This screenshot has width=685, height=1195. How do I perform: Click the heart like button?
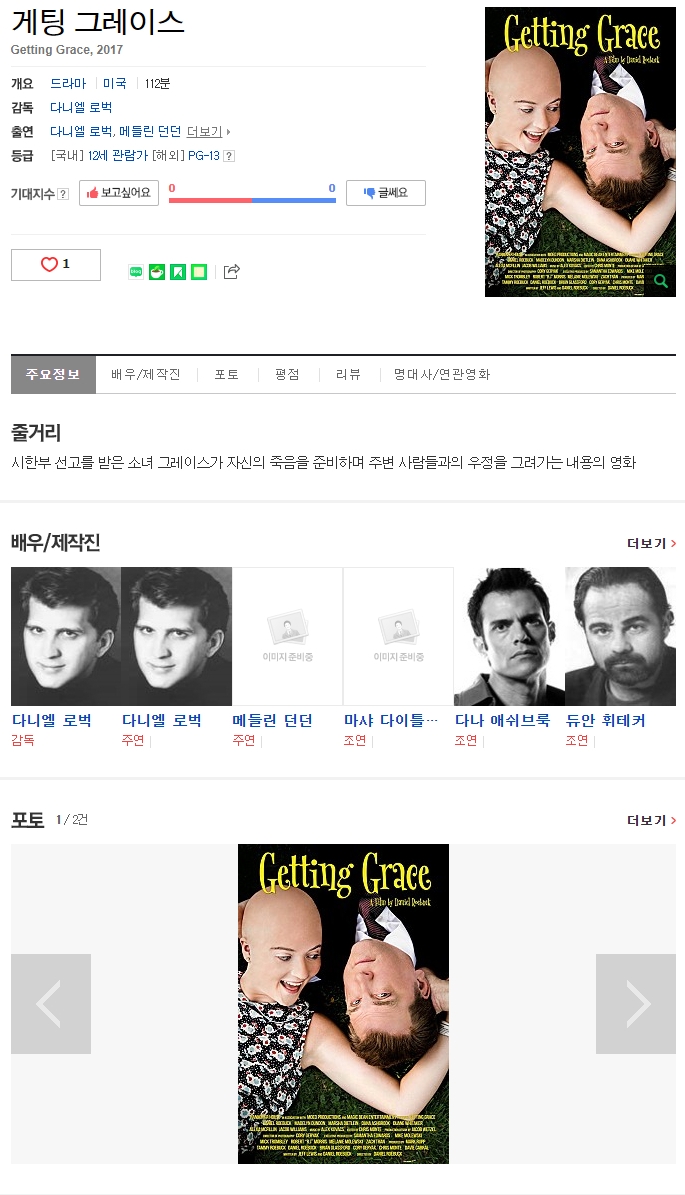[x=56, y=264]
